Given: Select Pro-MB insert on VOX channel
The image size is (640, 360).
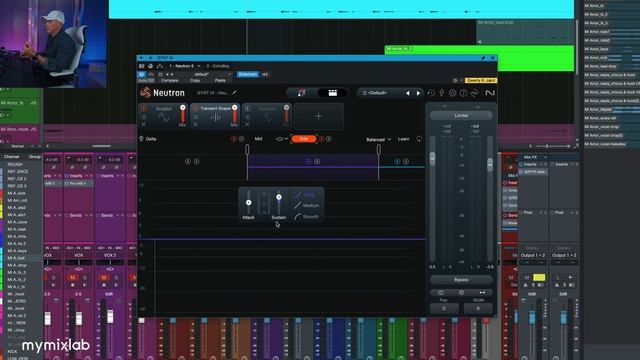Looking at the screenshot, I should pos(78,184).
